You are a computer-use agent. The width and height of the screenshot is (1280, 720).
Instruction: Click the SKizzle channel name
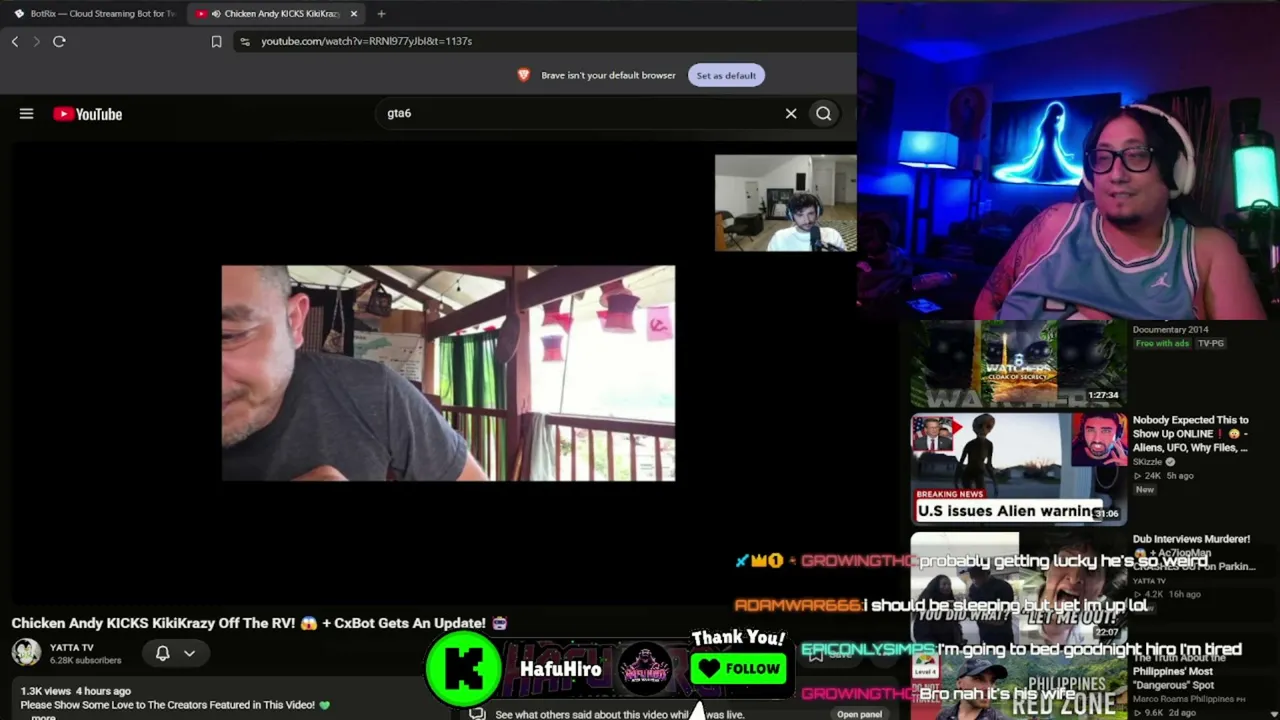click(1148, 462)
